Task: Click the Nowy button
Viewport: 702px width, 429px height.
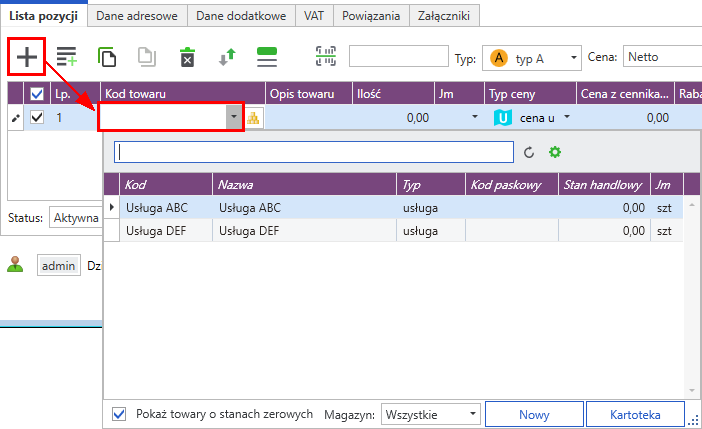Action: (534, 415)
